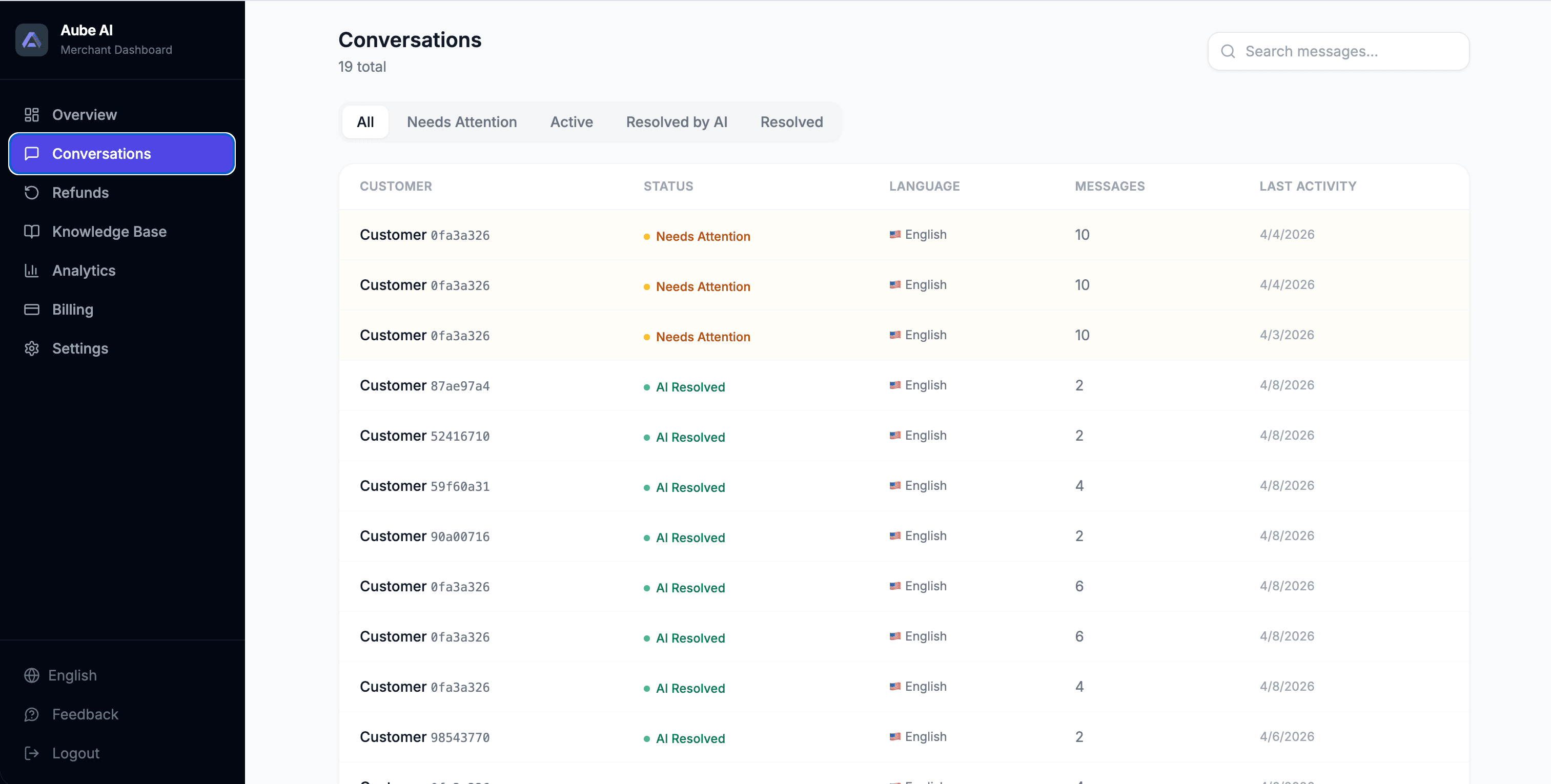This screenshot has width=1551, height=784.
Task: Click the 4/3/2026 last activity date
Action: [1287, 335]
